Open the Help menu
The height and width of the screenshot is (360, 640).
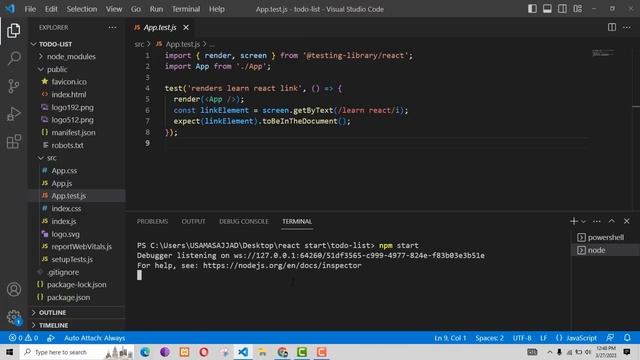click(217, 9)
